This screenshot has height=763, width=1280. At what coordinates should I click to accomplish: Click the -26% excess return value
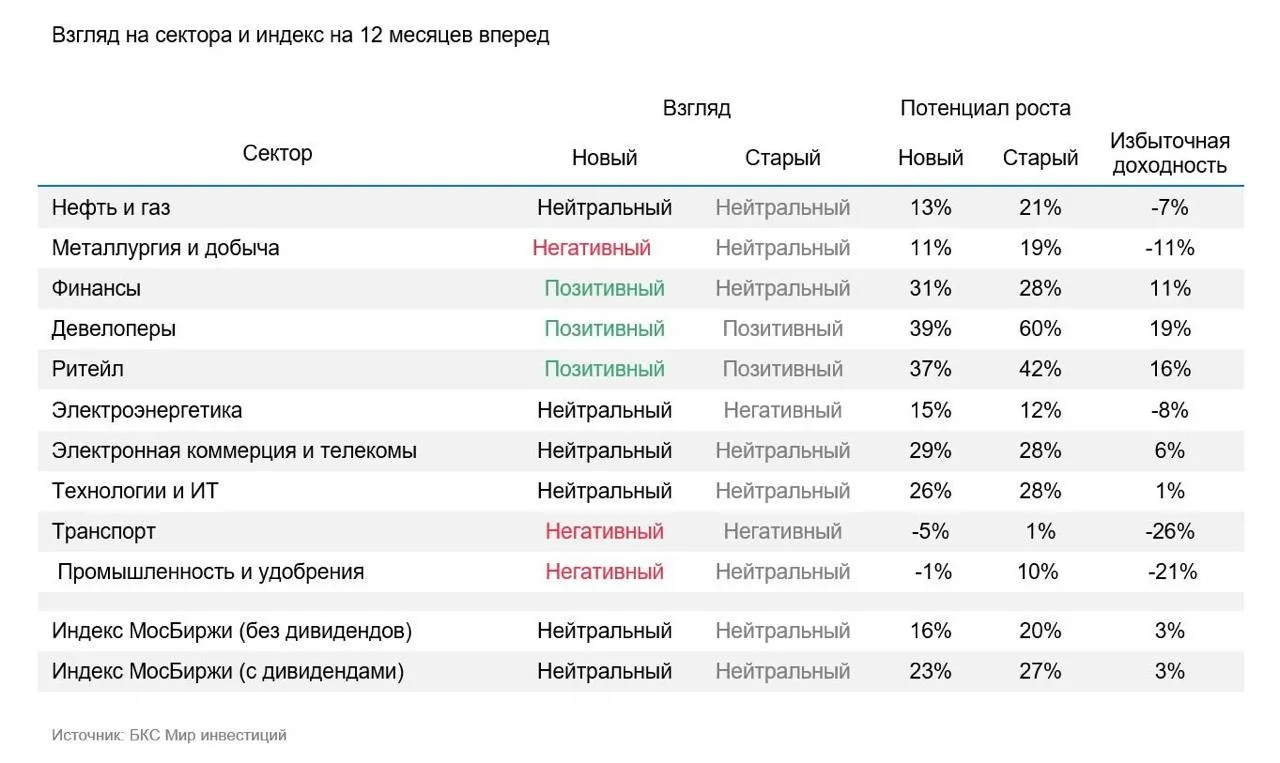[1169, 532]
